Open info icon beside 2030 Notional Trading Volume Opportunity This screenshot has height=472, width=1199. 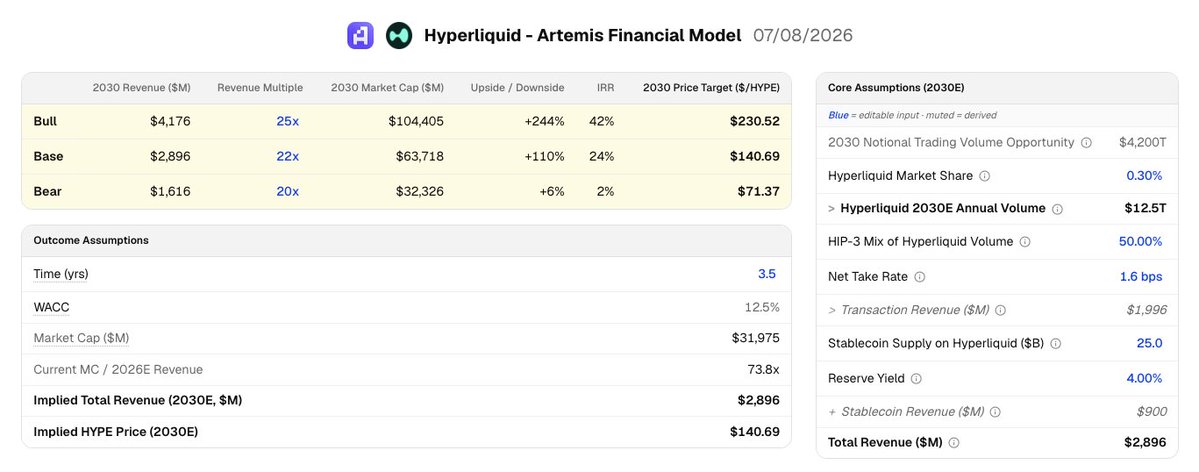pyautogui.click(x=1086, y=142)
